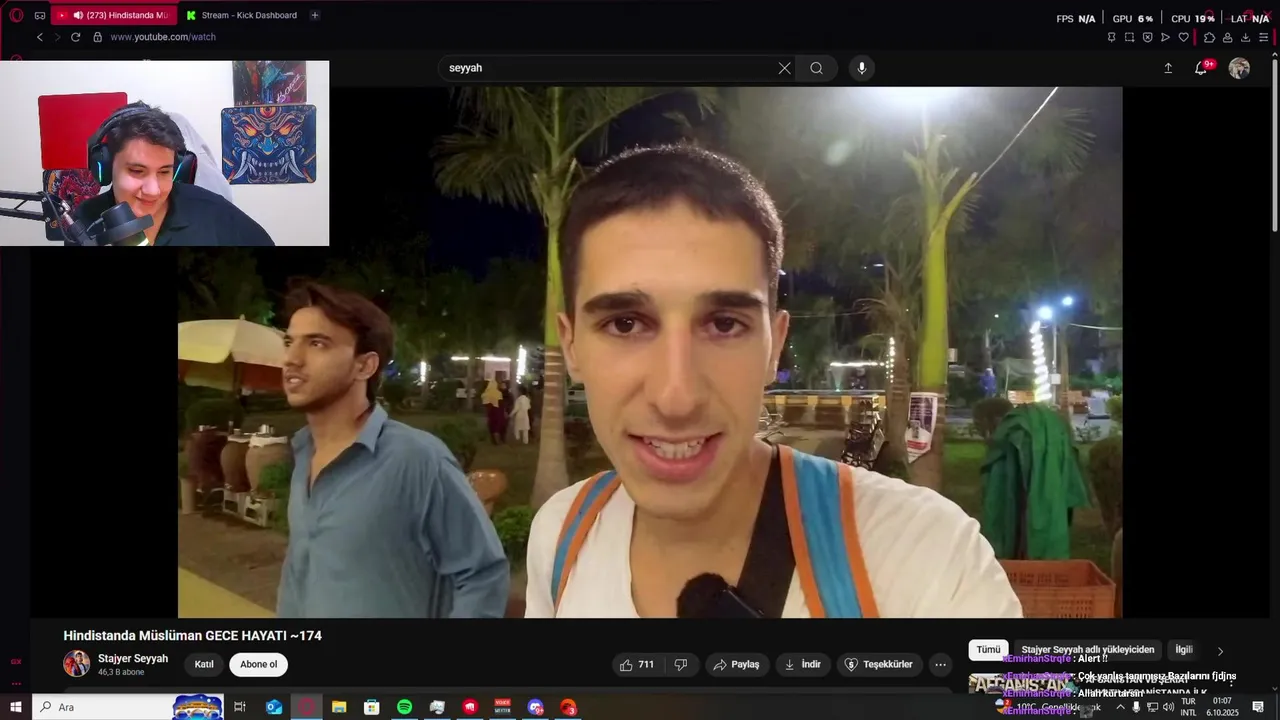The width and height of the screenshot is (1280, 720).
Task: Open the Easy setup sliders icon
Action: click(x=1263, y=37)
